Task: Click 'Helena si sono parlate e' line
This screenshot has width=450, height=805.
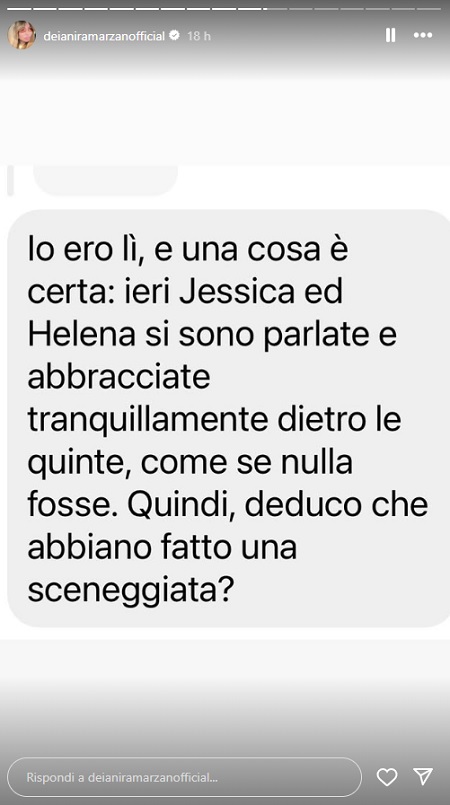Action: click(212, 336)
